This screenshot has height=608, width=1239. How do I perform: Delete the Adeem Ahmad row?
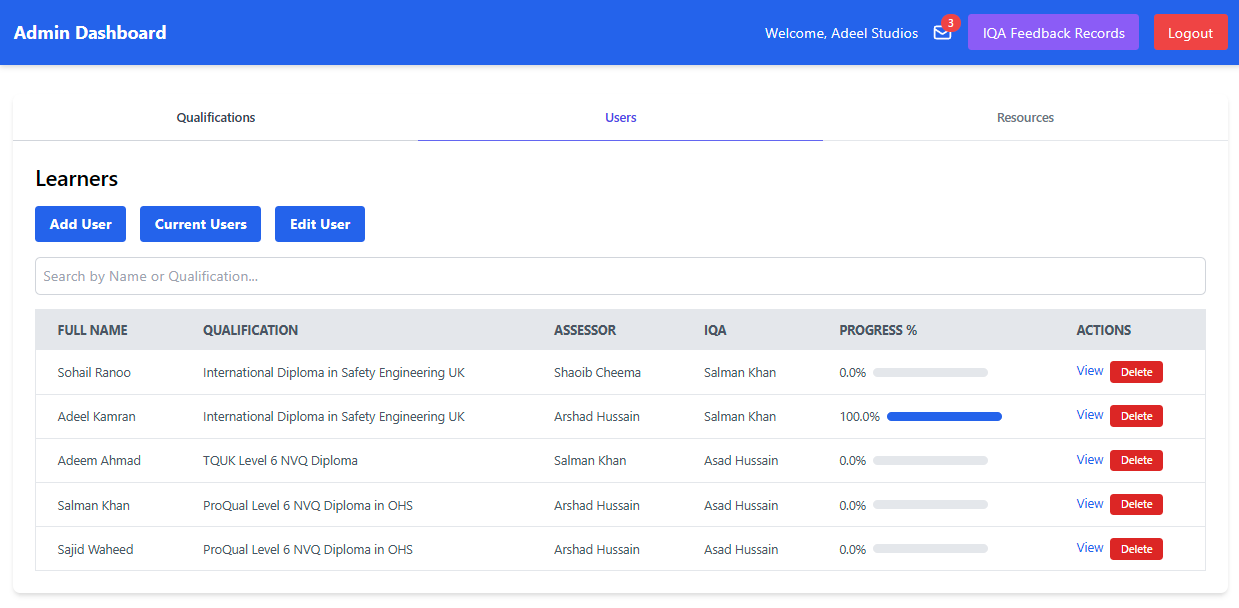1136,460
